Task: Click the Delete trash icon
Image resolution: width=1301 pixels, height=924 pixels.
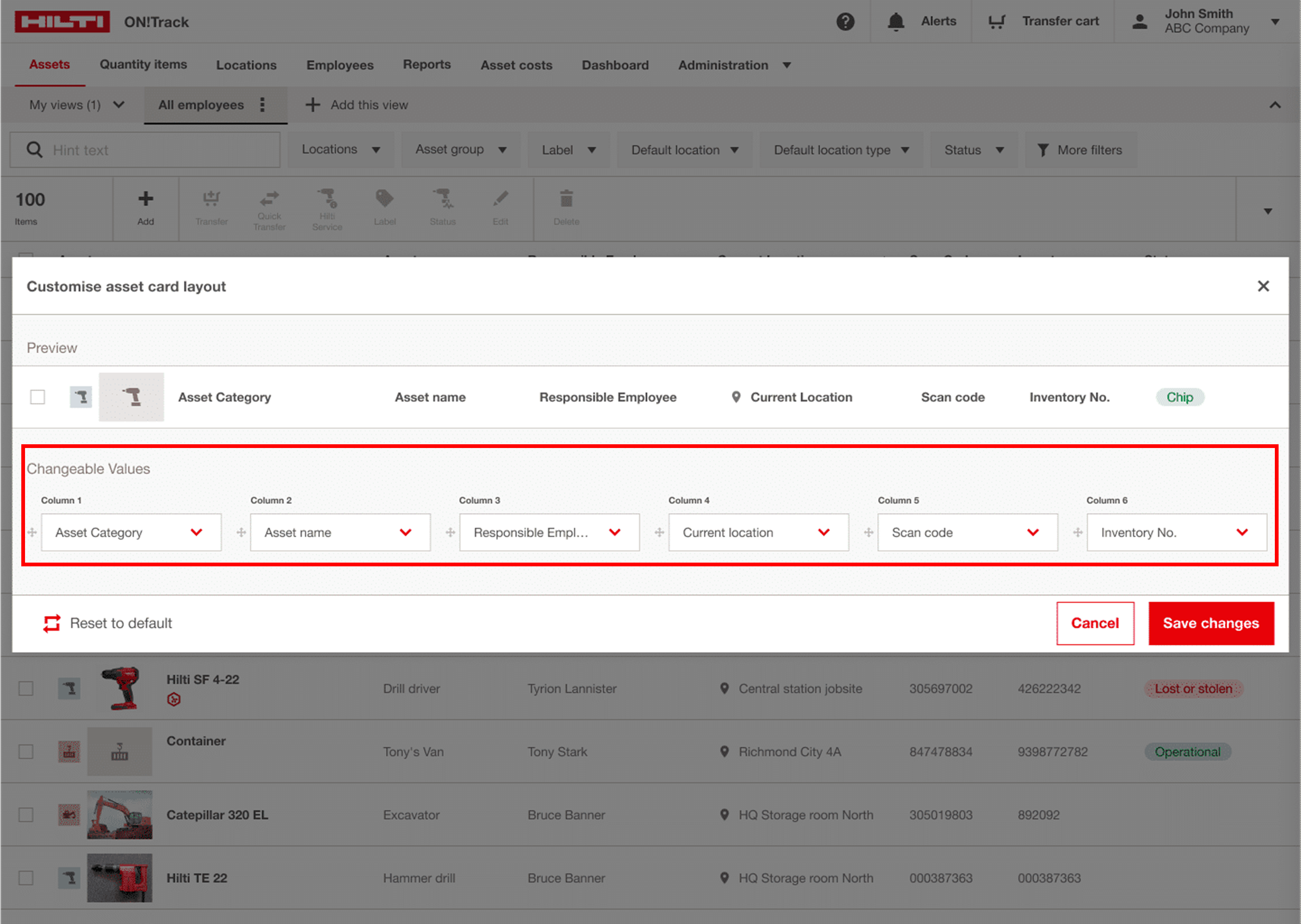Action: pos(566,199)
